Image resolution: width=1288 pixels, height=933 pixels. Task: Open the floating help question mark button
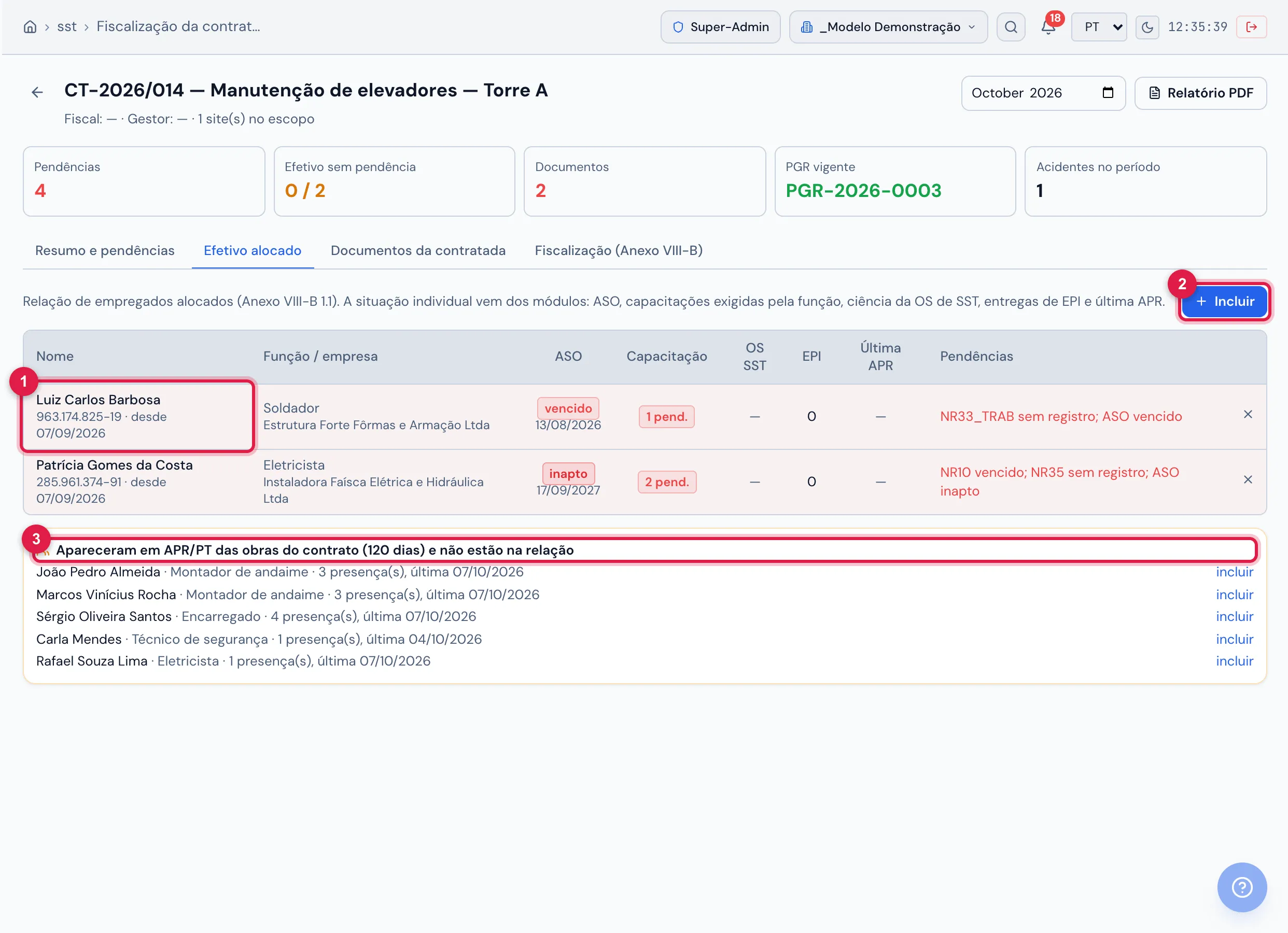(1241, 887)
